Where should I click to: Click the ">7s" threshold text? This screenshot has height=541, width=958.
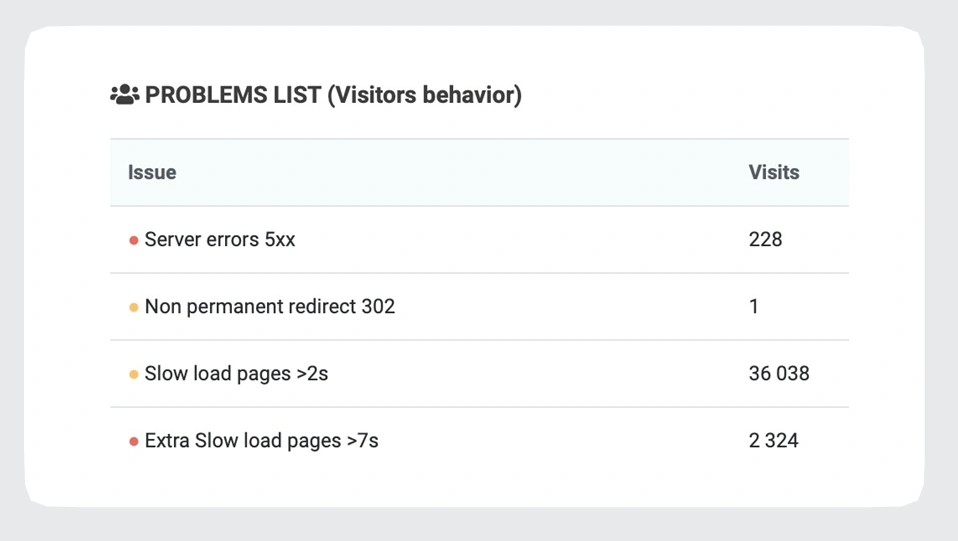[361, 441]
